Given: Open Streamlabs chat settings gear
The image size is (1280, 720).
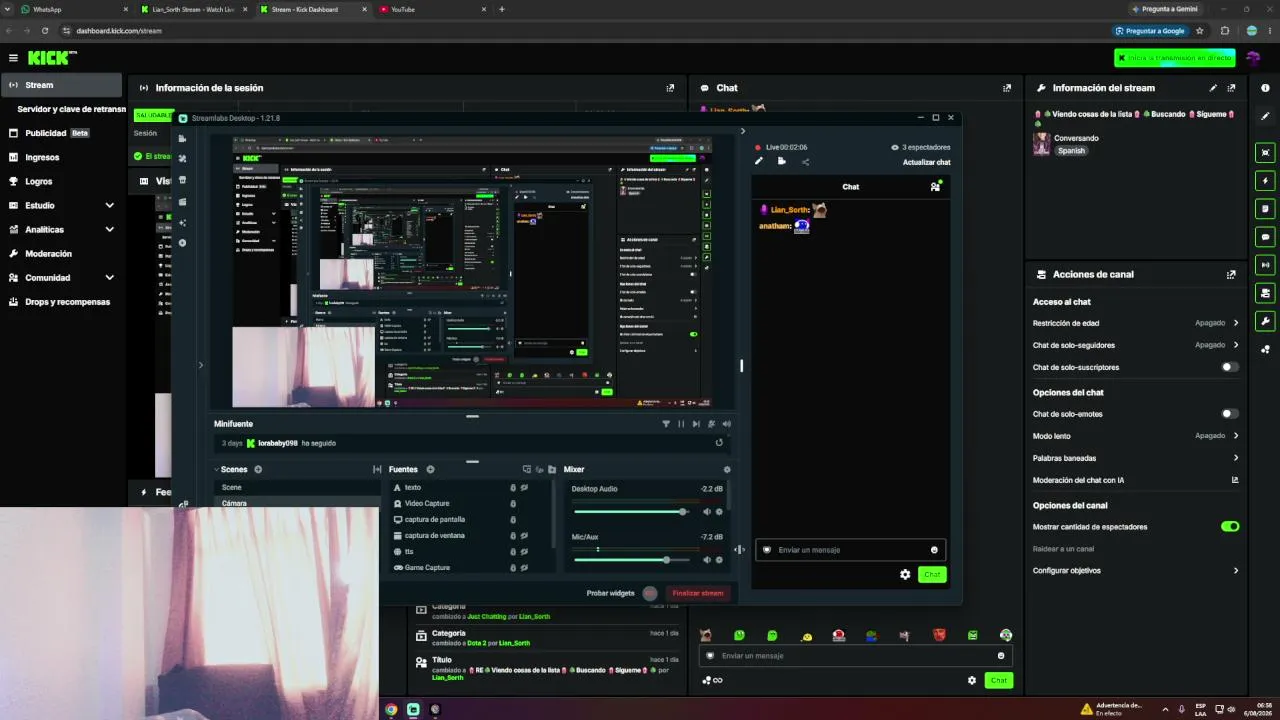Looking at the screenshot, I should [905, 574].
